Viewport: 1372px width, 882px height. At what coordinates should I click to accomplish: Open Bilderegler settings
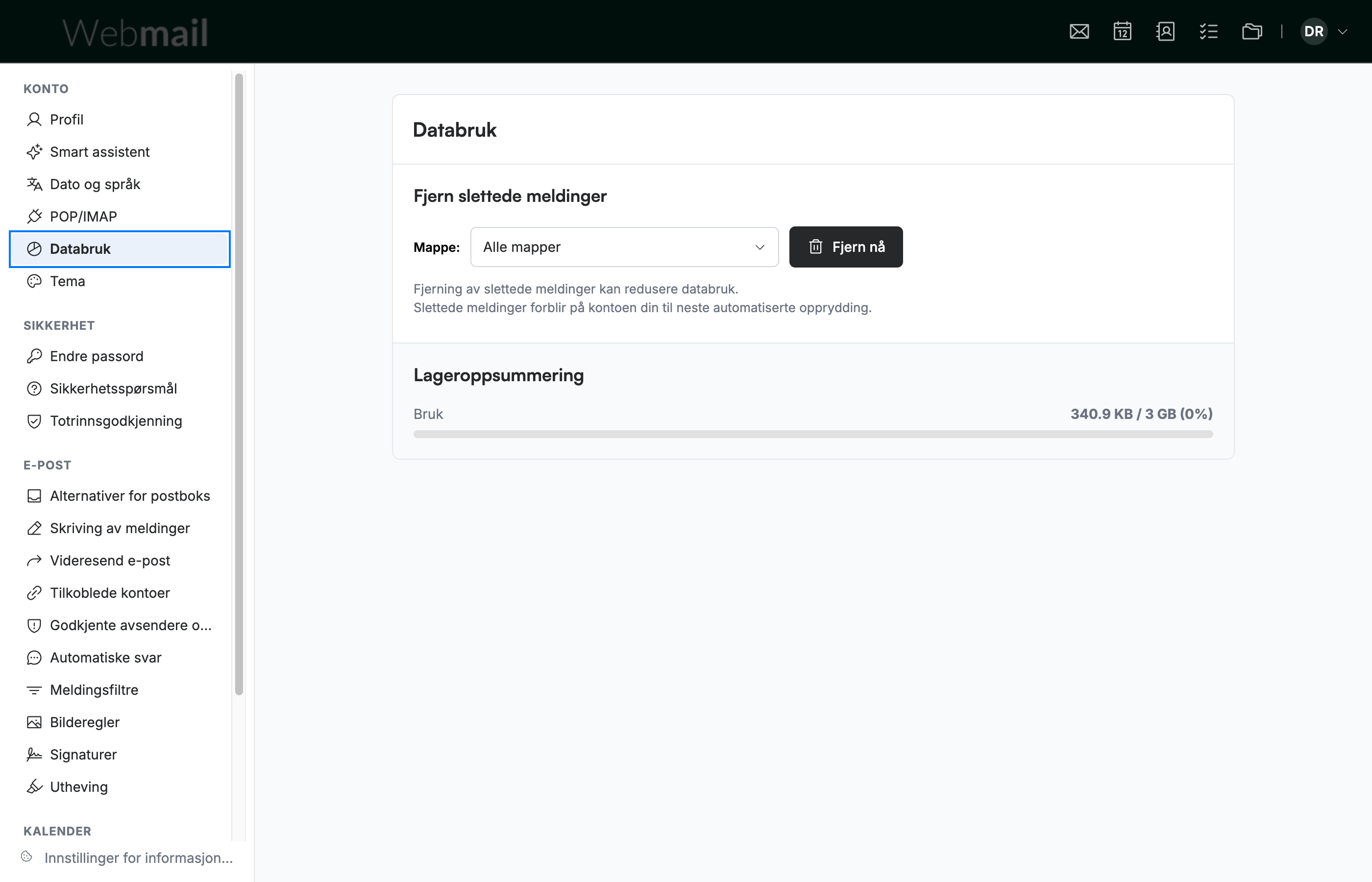[120, 722]
